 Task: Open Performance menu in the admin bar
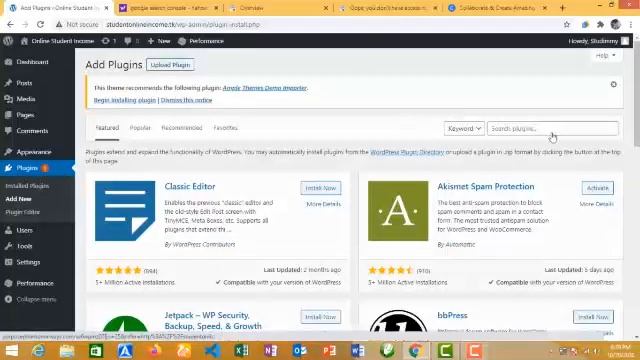click(x=201, y=41)
